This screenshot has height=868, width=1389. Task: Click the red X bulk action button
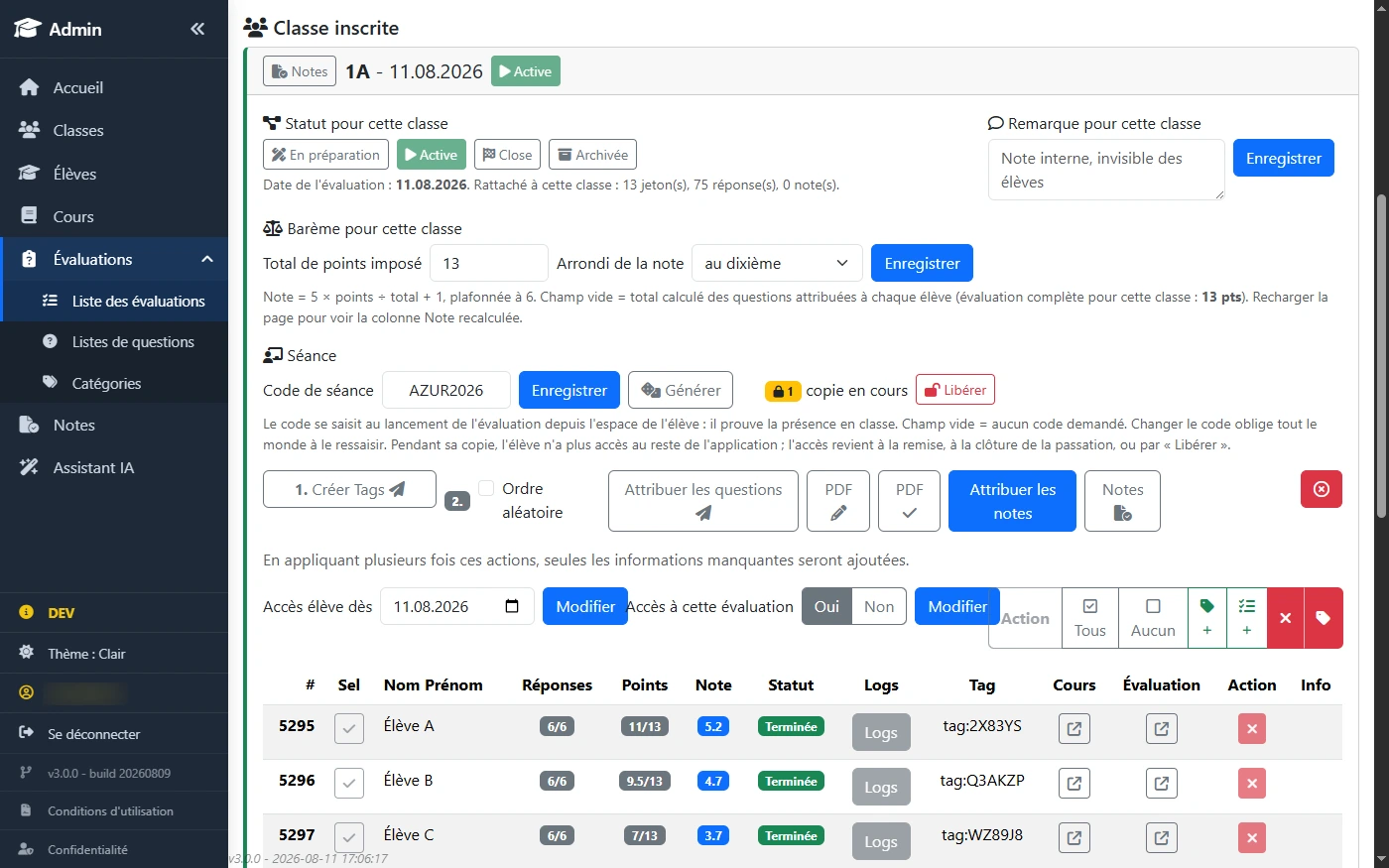1286,618
